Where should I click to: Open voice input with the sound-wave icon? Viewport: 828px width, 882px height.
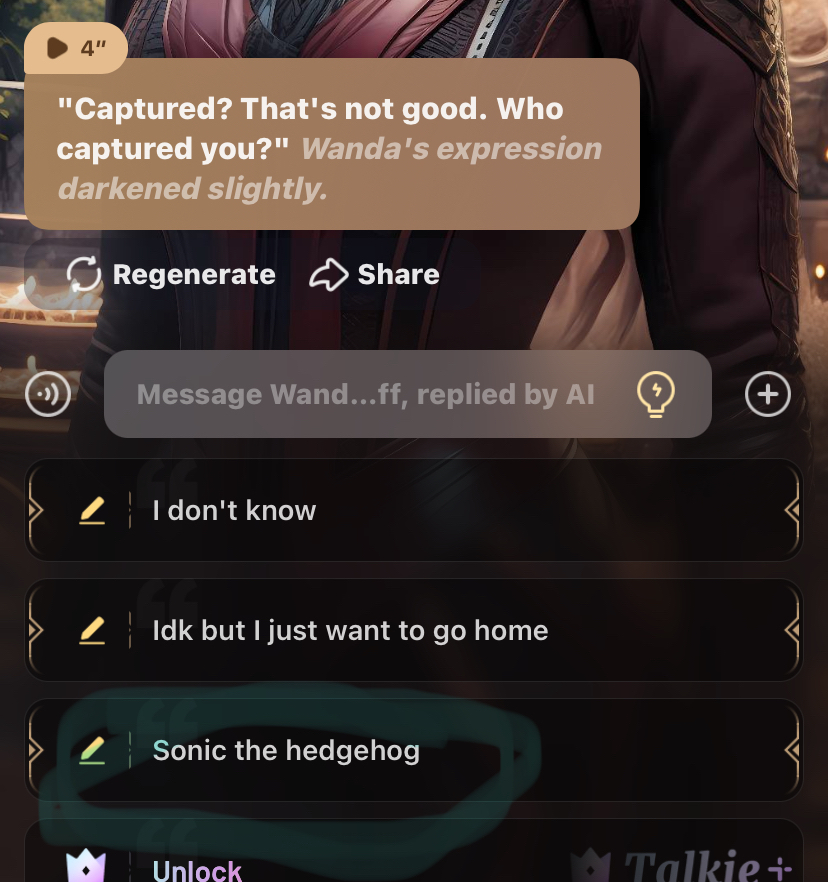click(48, 394)
